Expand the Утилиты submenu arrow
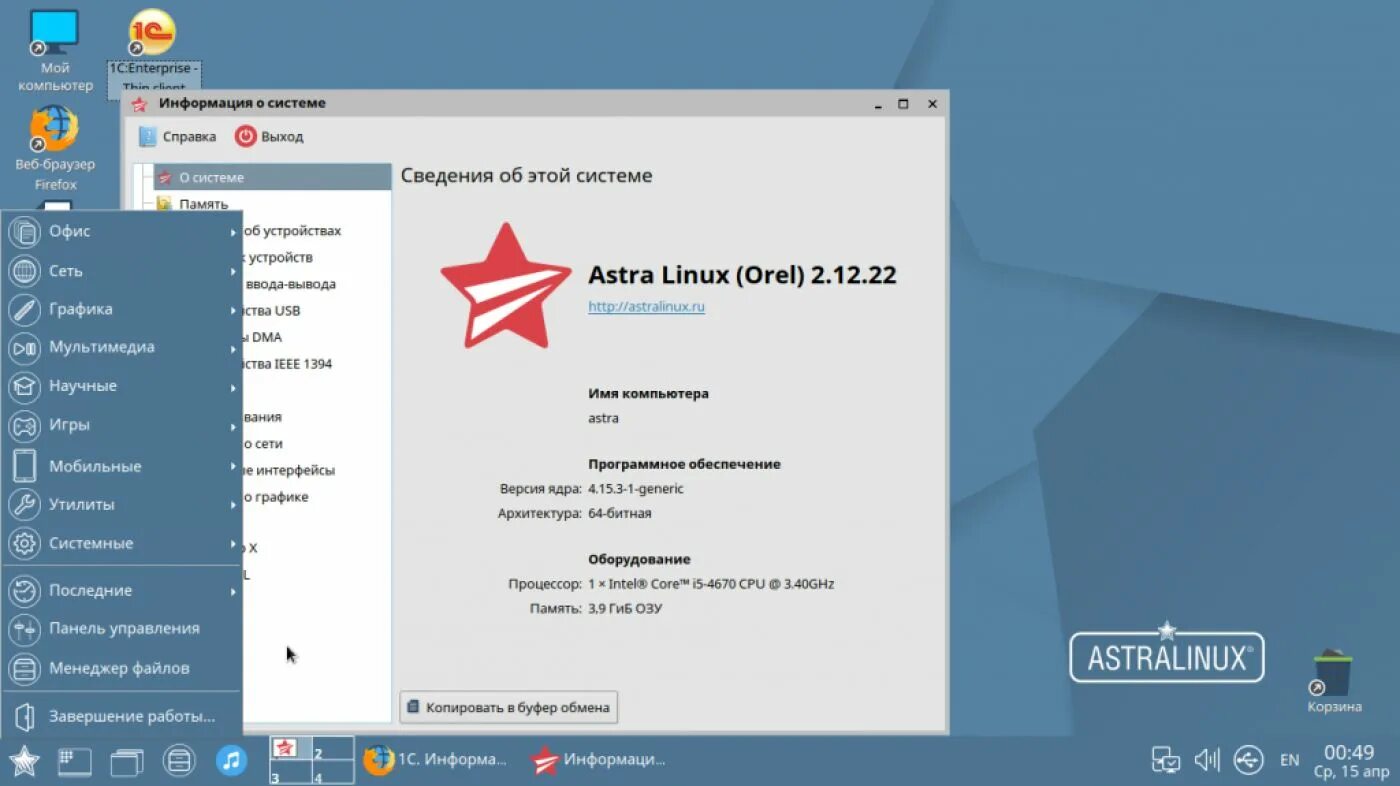This screenshot has height=786, width=1400. (233, 505)
